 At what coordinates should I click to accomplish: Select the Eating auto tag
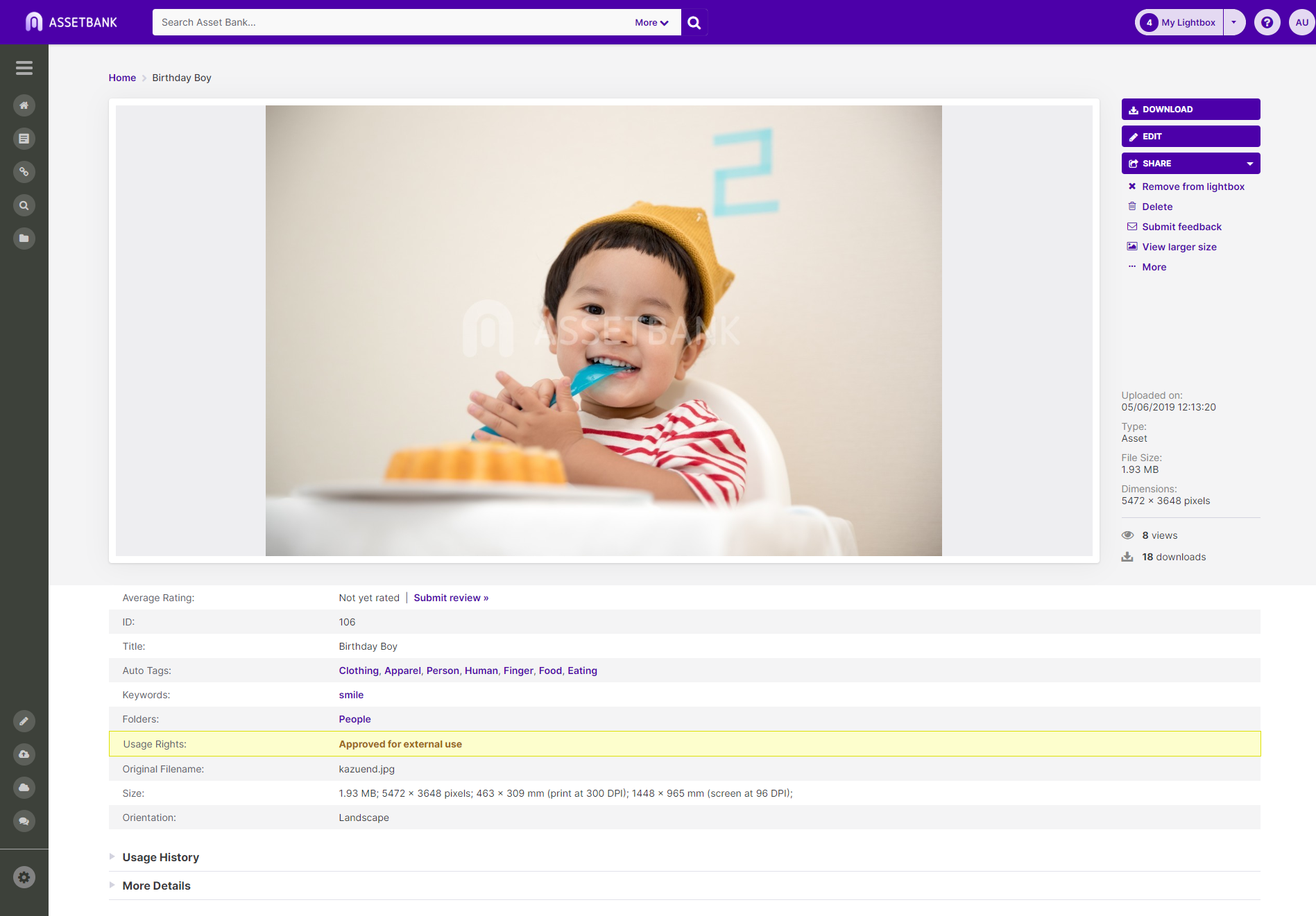click(x=582, y=671)
